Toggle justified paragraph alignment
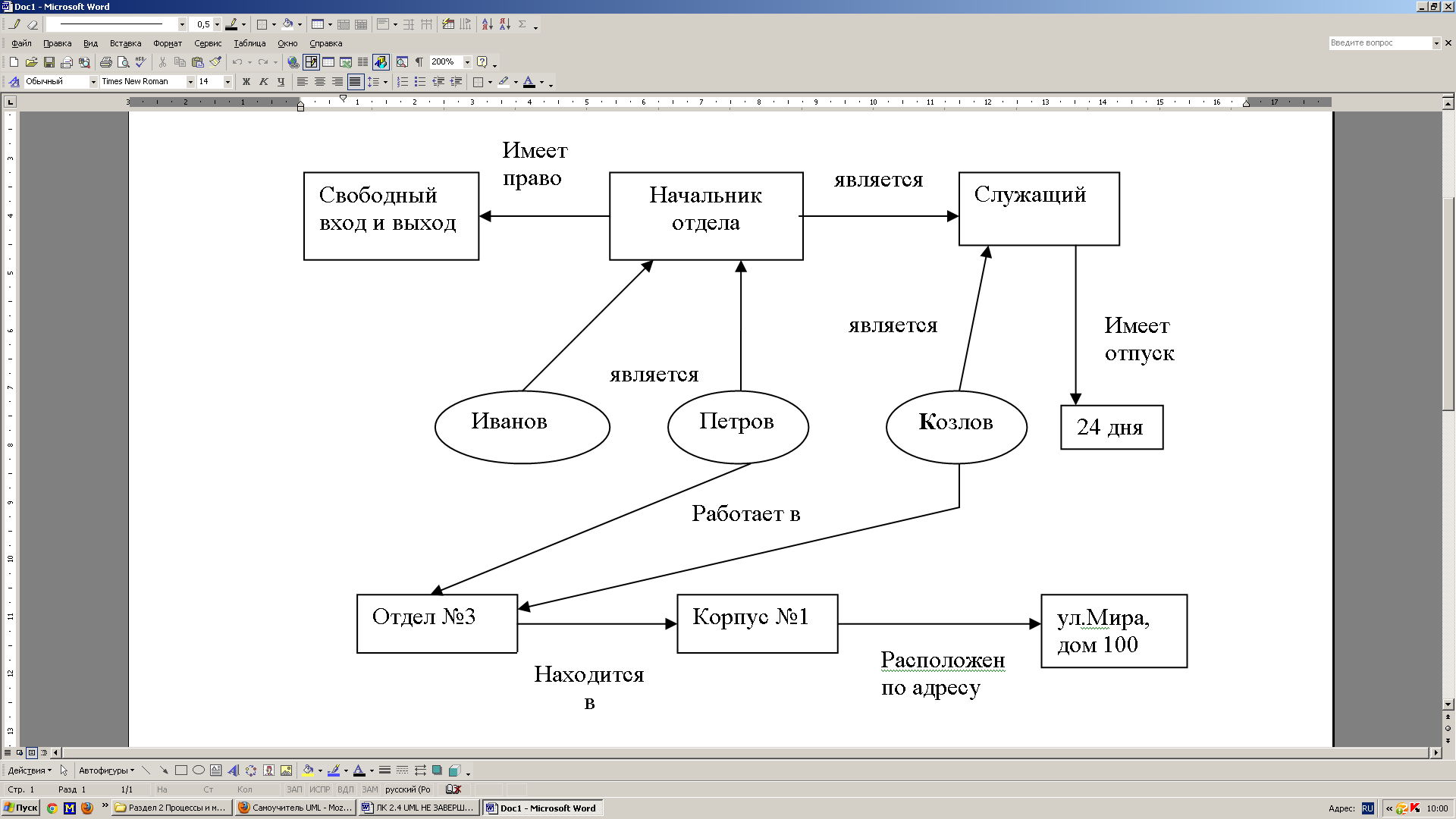Image resolution: width=1456 pixels, height=819 pixels. (x=355, y=82)
